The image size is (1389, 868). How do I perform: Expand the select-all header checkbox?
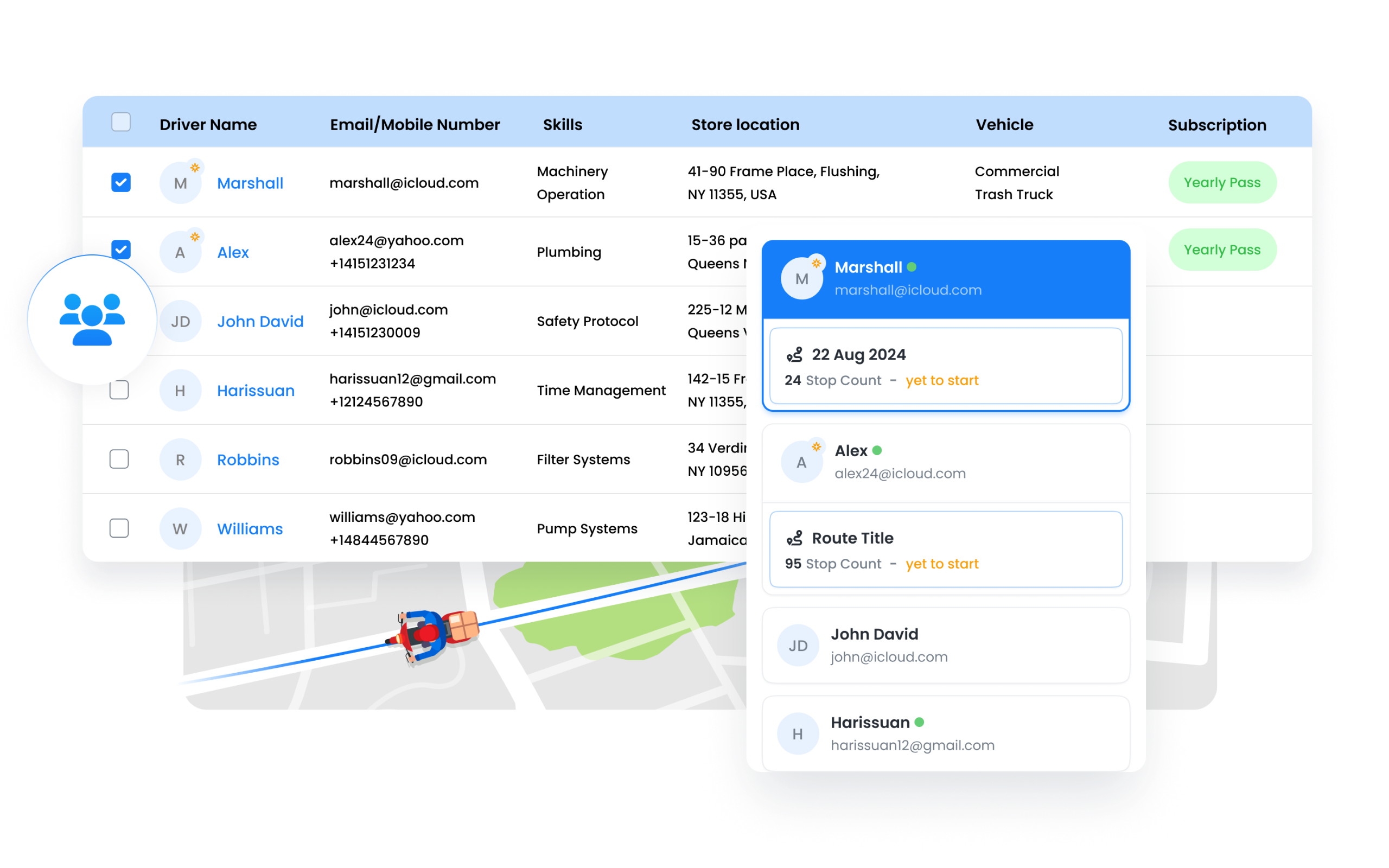(120, 123)
